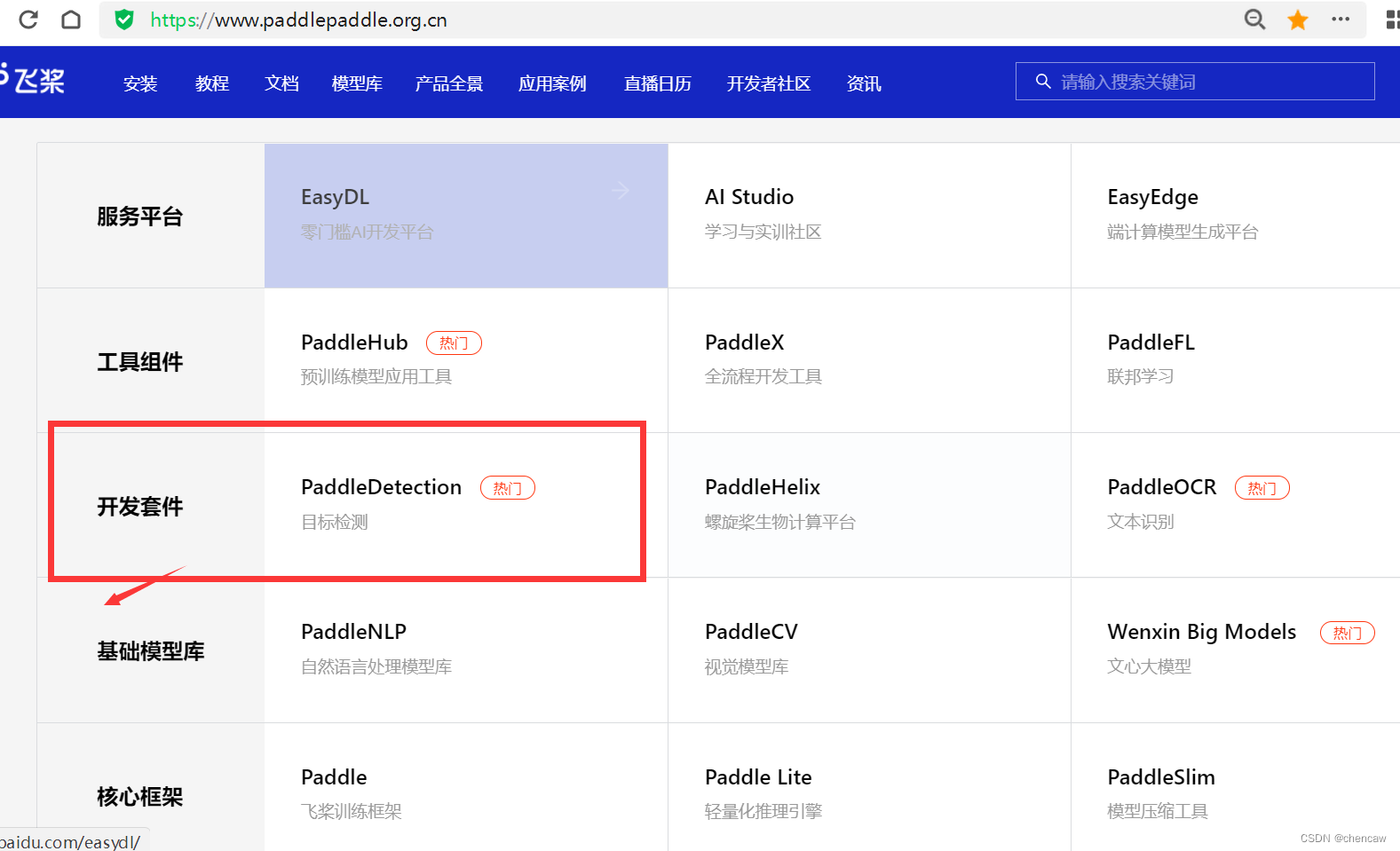Image resolution: width=1400 pixels, height=851 pixels.
Task: Click the 热门 badge beside PaddleDetection
Action: 508,488
